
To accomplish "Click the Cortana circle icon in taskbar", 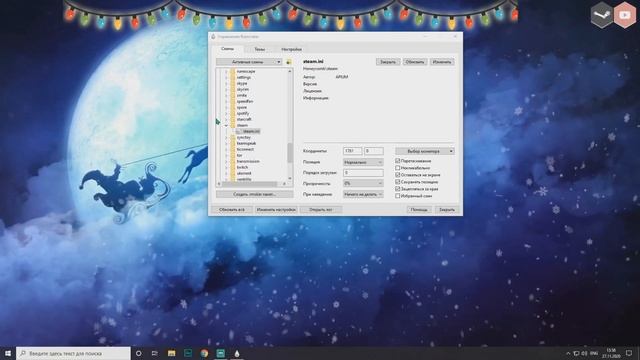I will point(138,353).
